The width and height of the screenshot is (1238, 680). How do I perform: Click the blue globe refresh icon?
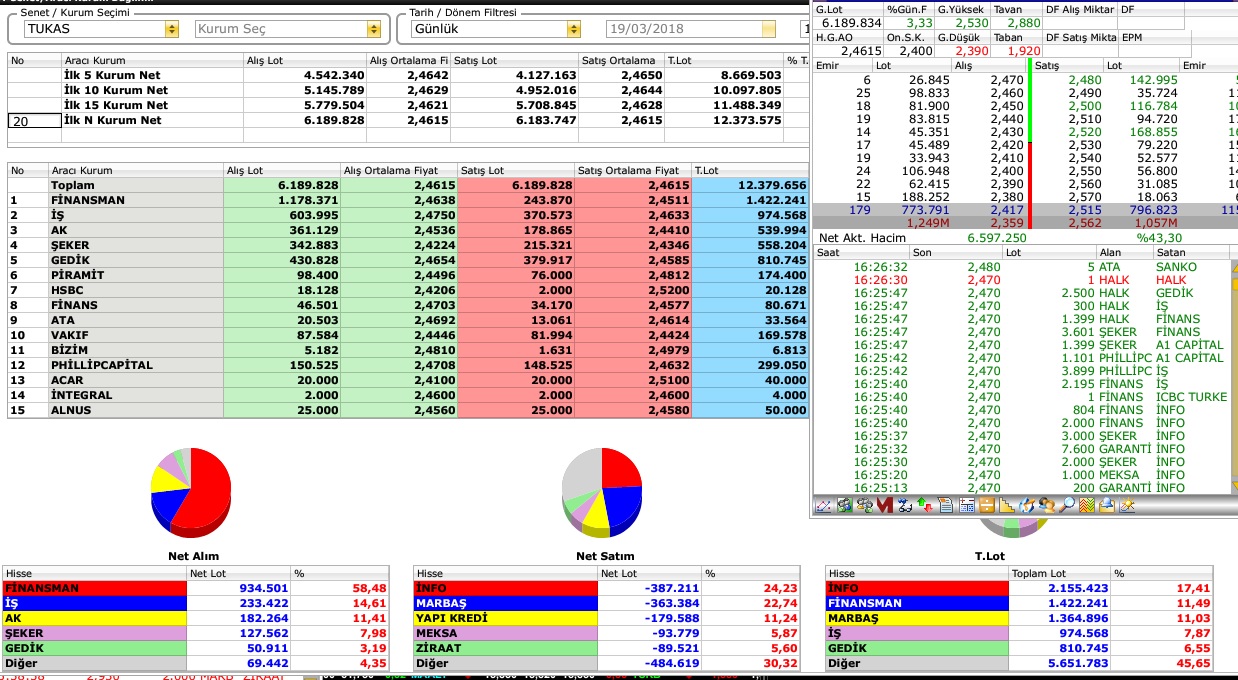1027,506
